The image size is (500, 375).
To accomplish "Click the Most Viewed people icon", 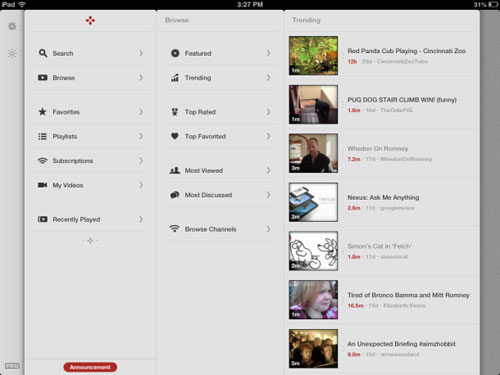I will pyautogui.click(x=175, y=170).
